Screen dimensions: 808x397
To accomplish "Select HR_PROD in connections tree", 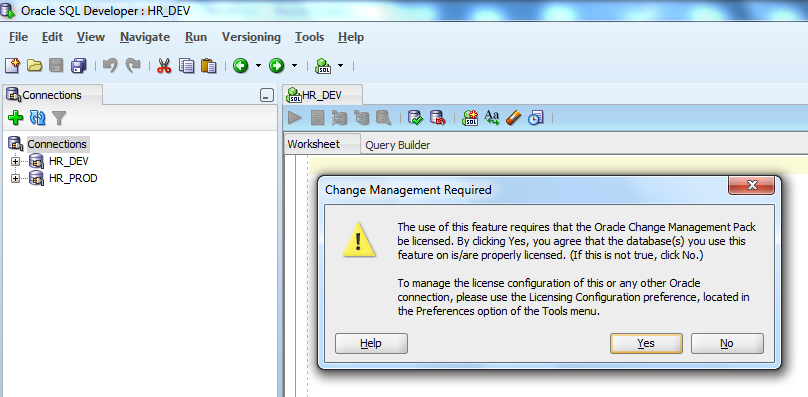I will [x=73, y=178].
